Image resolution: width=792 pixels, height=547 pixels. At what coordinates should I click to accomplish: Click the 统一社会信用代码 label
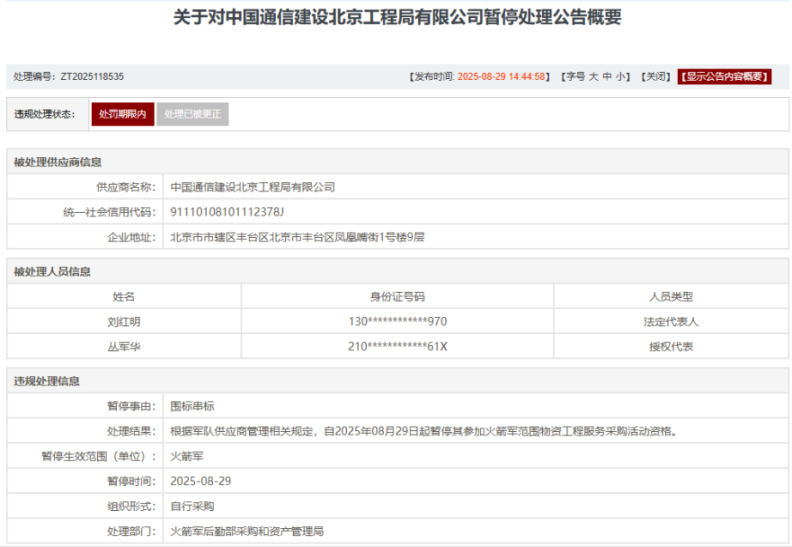[x=110, y=212]
